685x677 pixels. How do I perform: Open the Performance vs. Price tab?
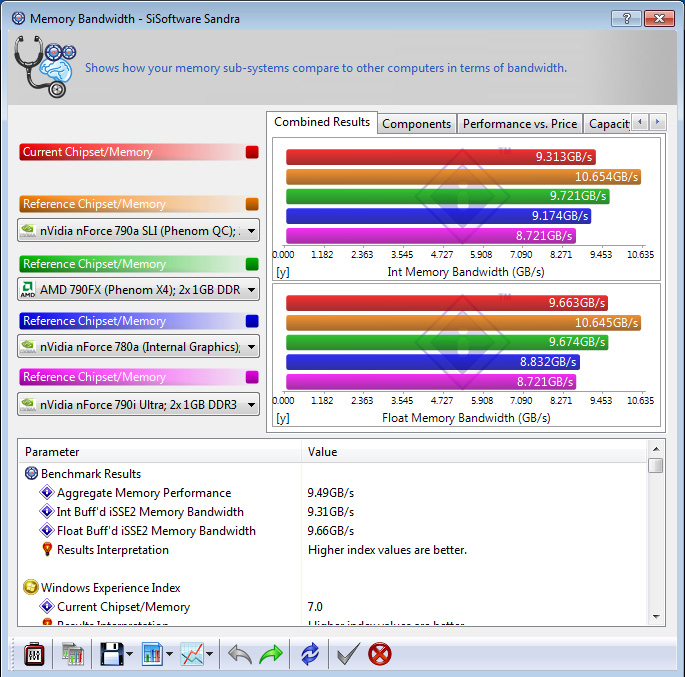[x=520, y=124]
